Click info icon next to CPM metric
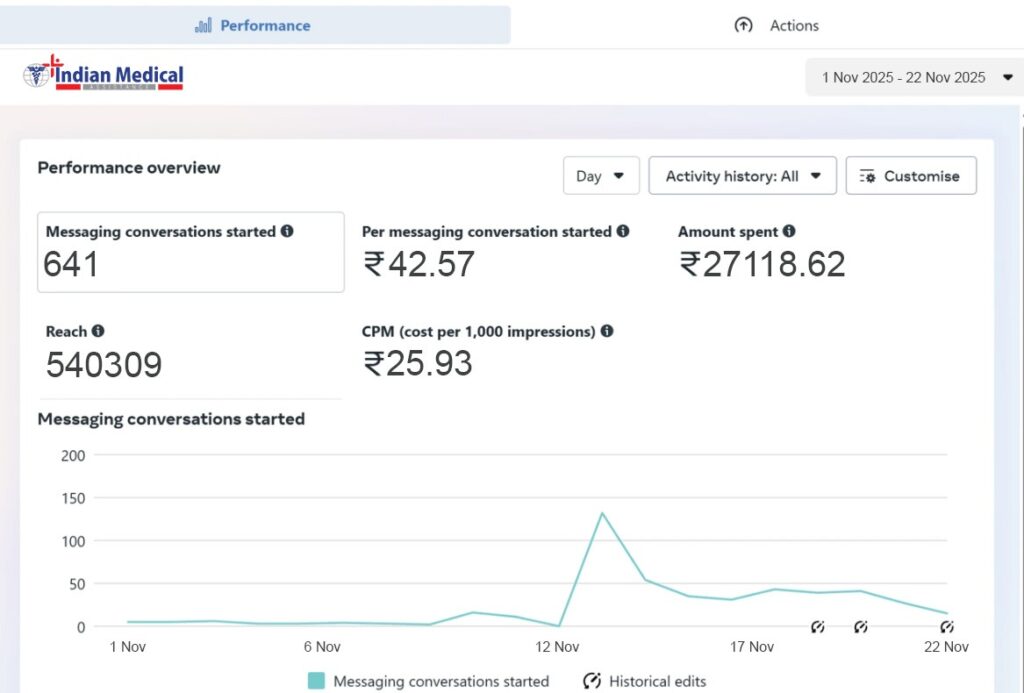This screenshot has height=693, width=1024. [x=607, y=331]
